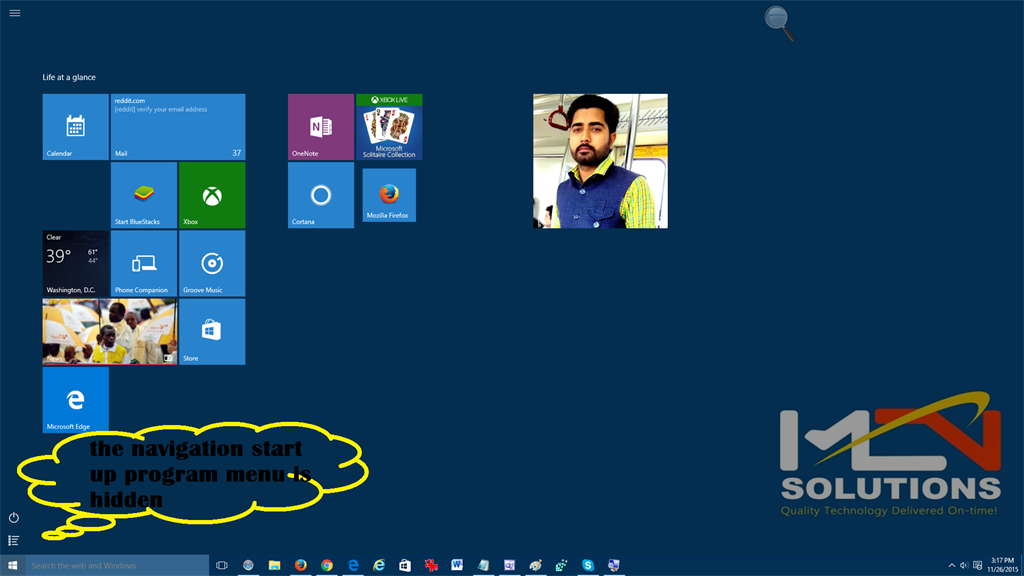The width and height of the screenshot is (1024, 576).
Task: Open the News photo tile
Action: [x=110, y=332]
